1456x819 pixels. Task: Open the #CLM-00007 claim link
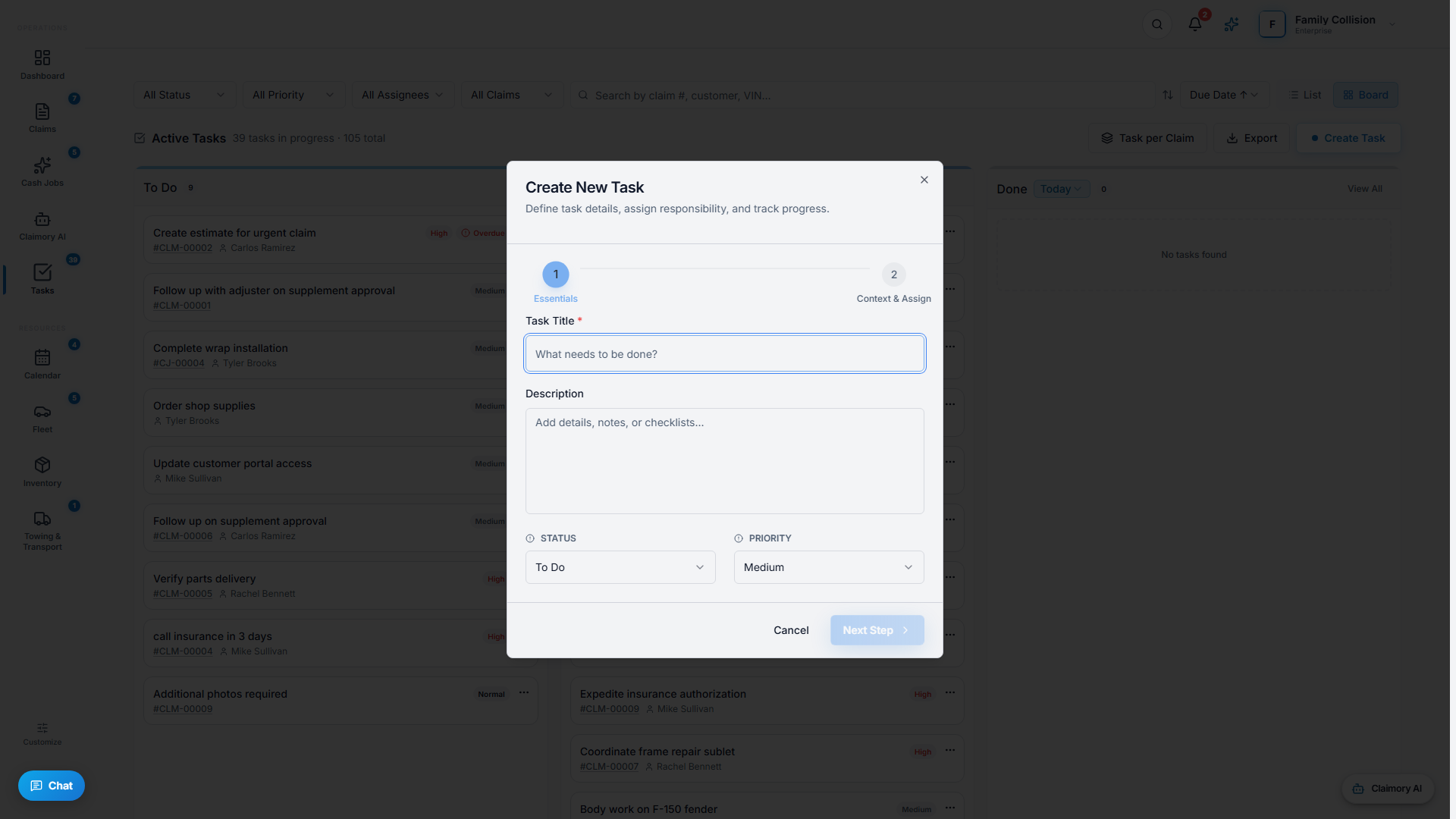coord(609,767)
